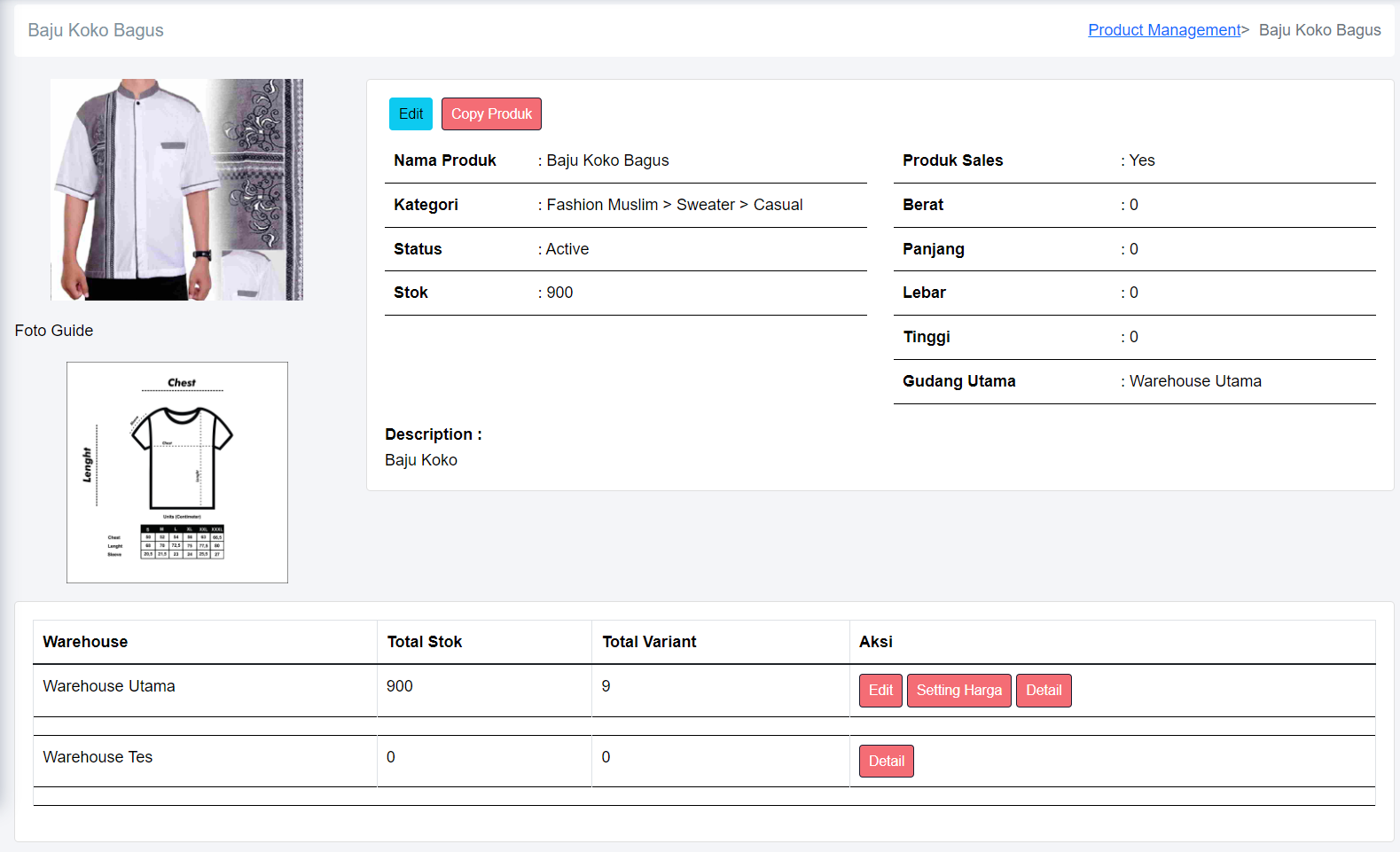Open Setting Harga for Warehouse Utama

tap(958, 691)
